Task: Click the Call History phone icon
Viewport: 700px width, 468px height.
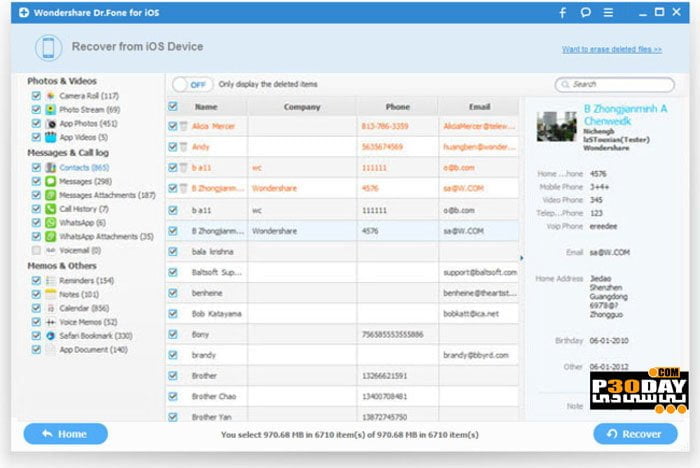Action: click(x=51, y=209)
